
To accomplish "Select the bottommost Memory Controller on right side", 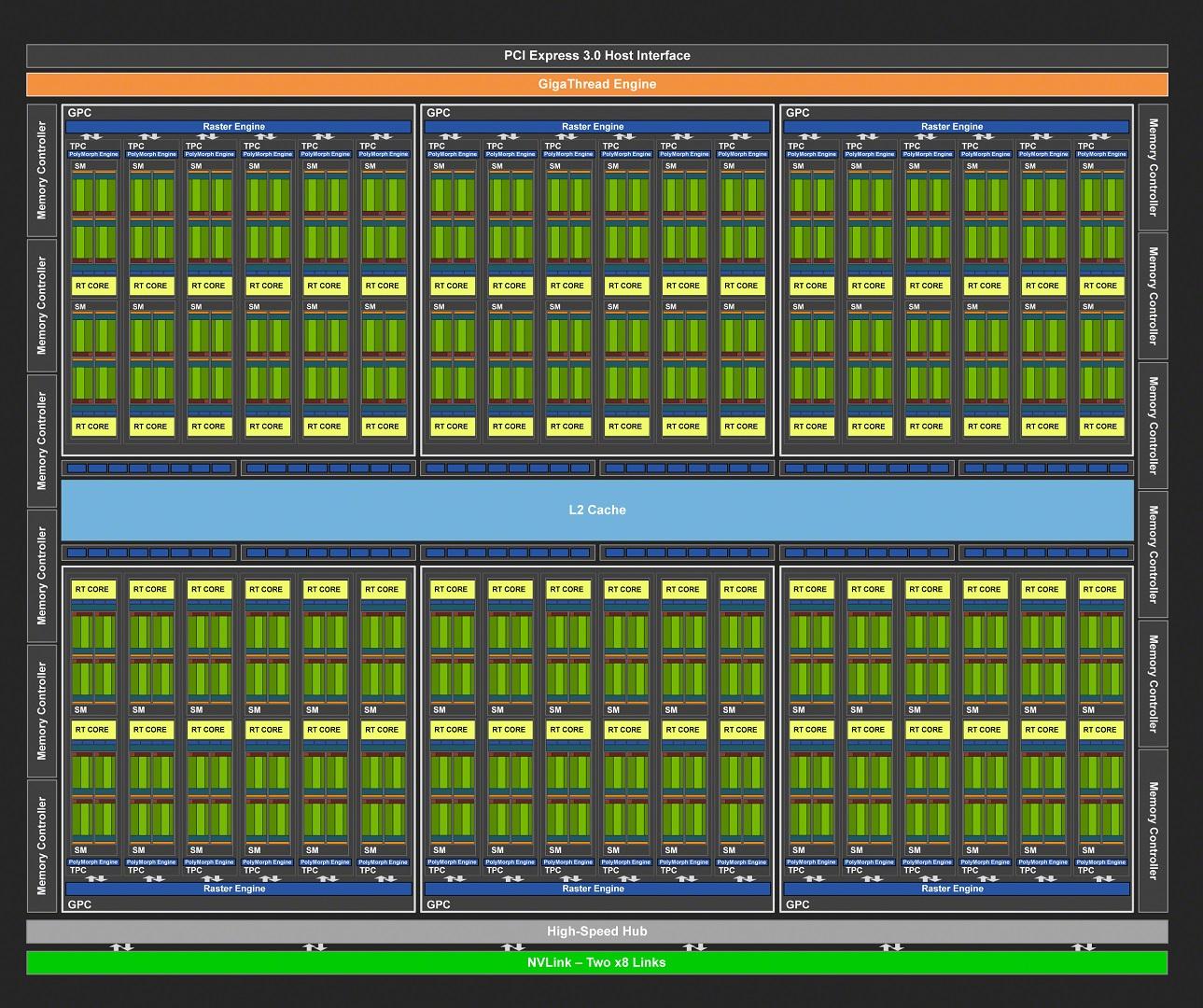I will 1153,831.
